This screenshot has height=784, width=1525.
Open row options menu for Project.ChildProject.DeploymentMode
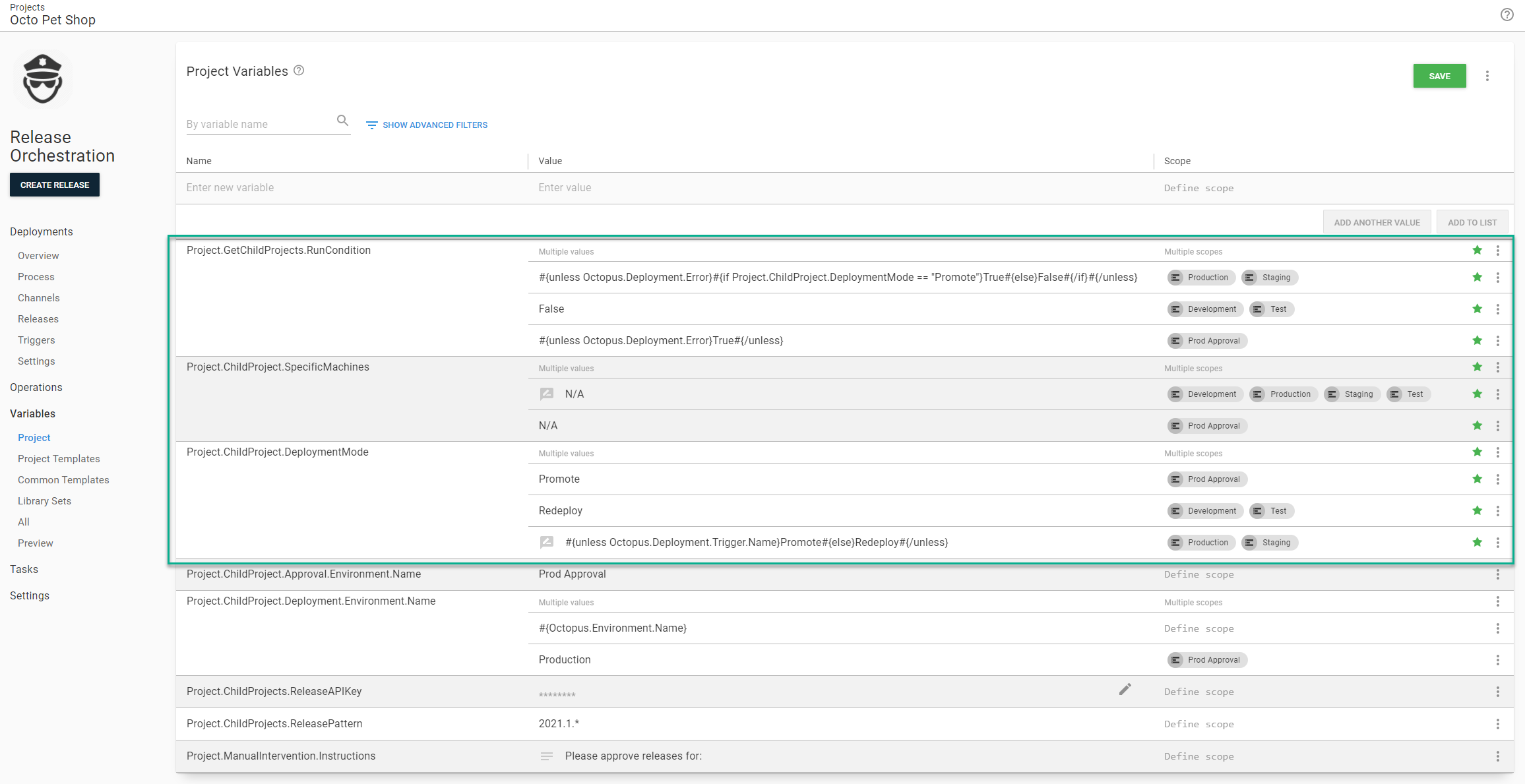(1498, 452)
